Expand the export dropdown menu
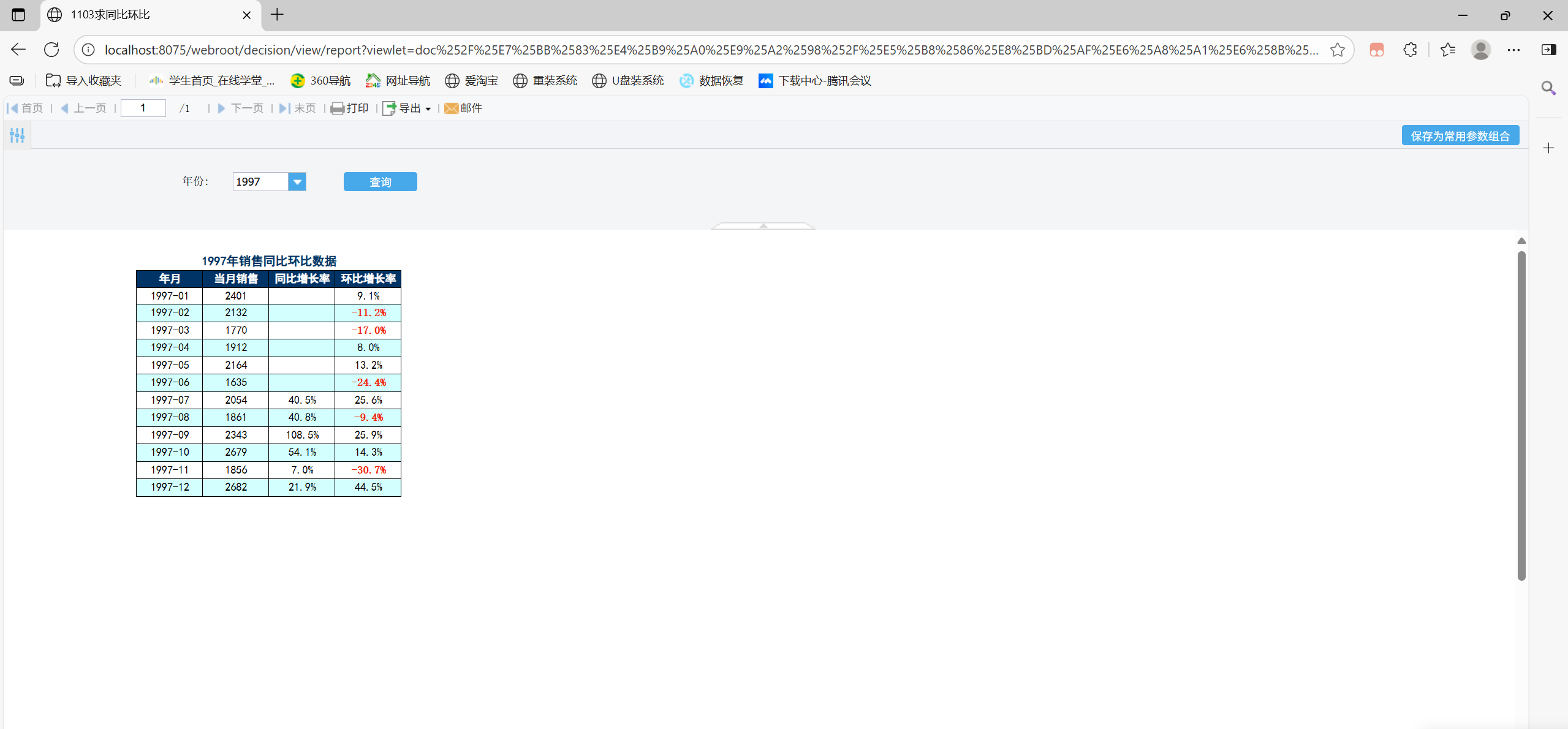1568x729 pixels. point(428,109)
